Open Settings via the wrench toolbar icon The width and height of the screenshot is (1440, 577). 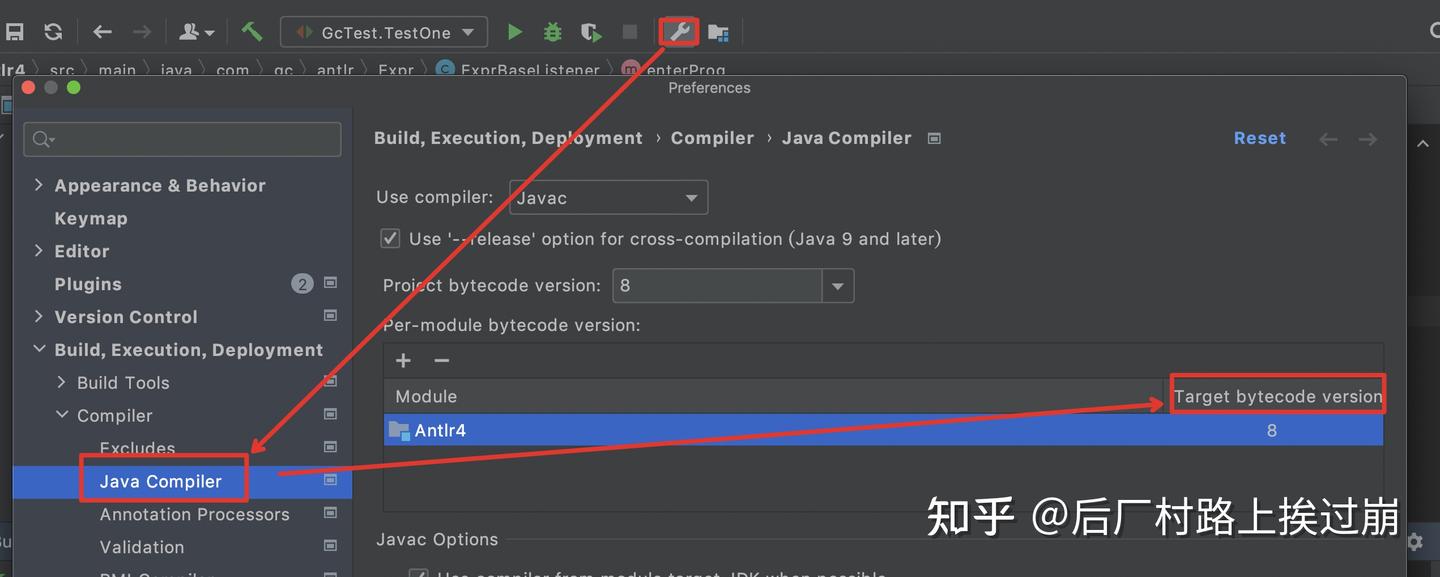pyautogui.click(x=678, y=31)
